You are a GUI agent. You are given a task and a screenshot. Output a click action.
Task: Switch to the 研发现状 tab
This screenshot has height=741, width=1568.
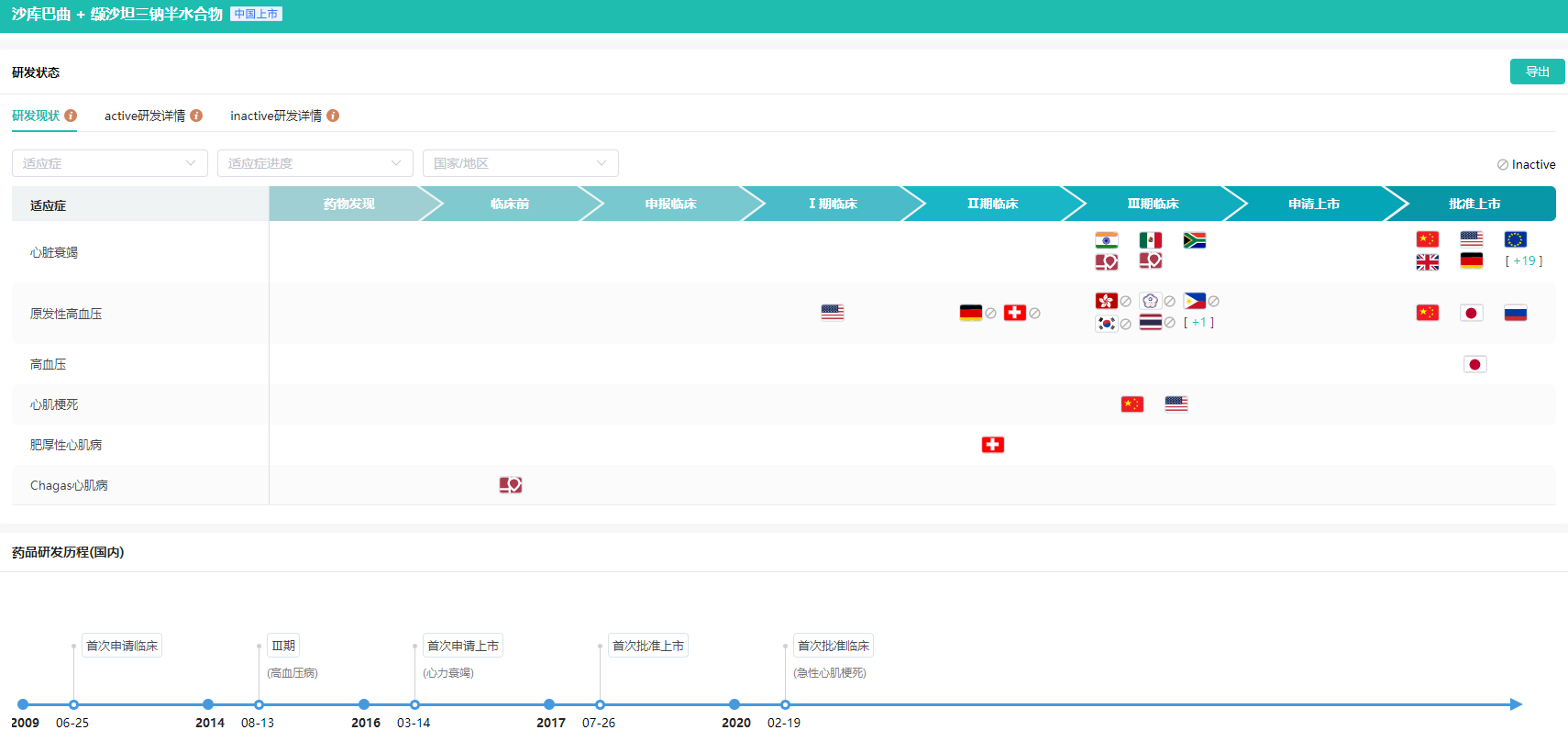[x=36, y=116]
